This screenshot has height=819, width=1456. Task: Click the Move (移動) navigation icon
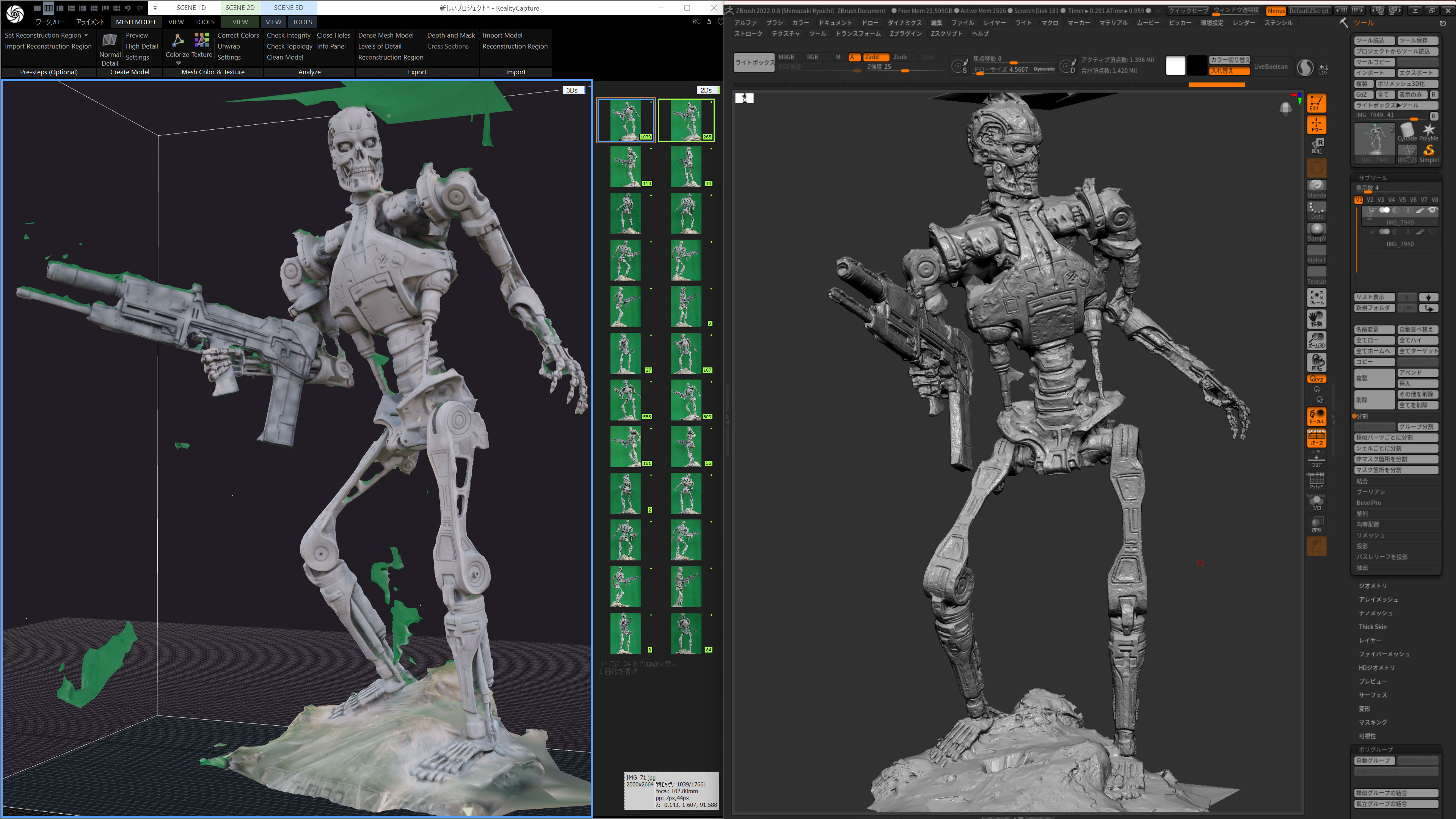1316,319
